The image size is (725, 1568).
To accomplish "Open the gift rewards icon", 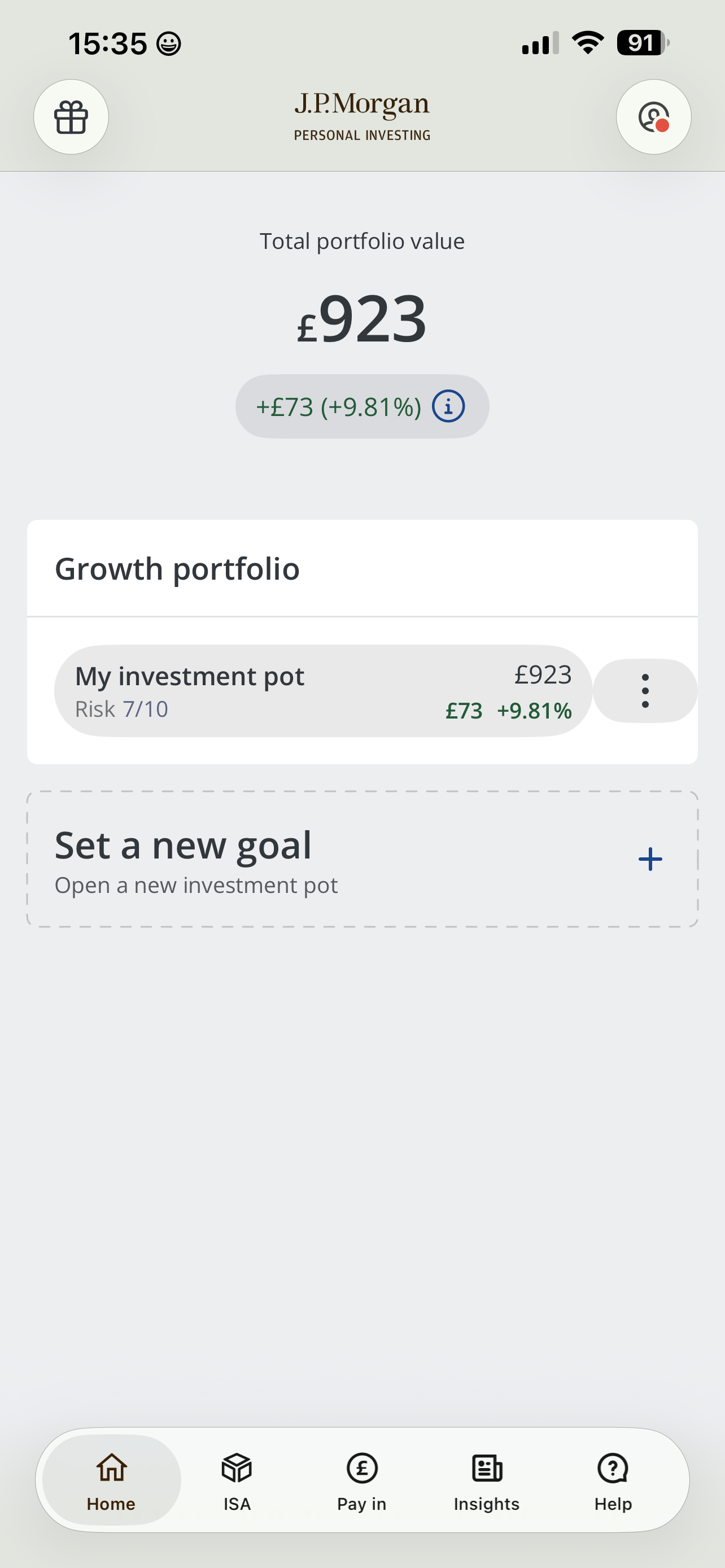I will 71,117.
